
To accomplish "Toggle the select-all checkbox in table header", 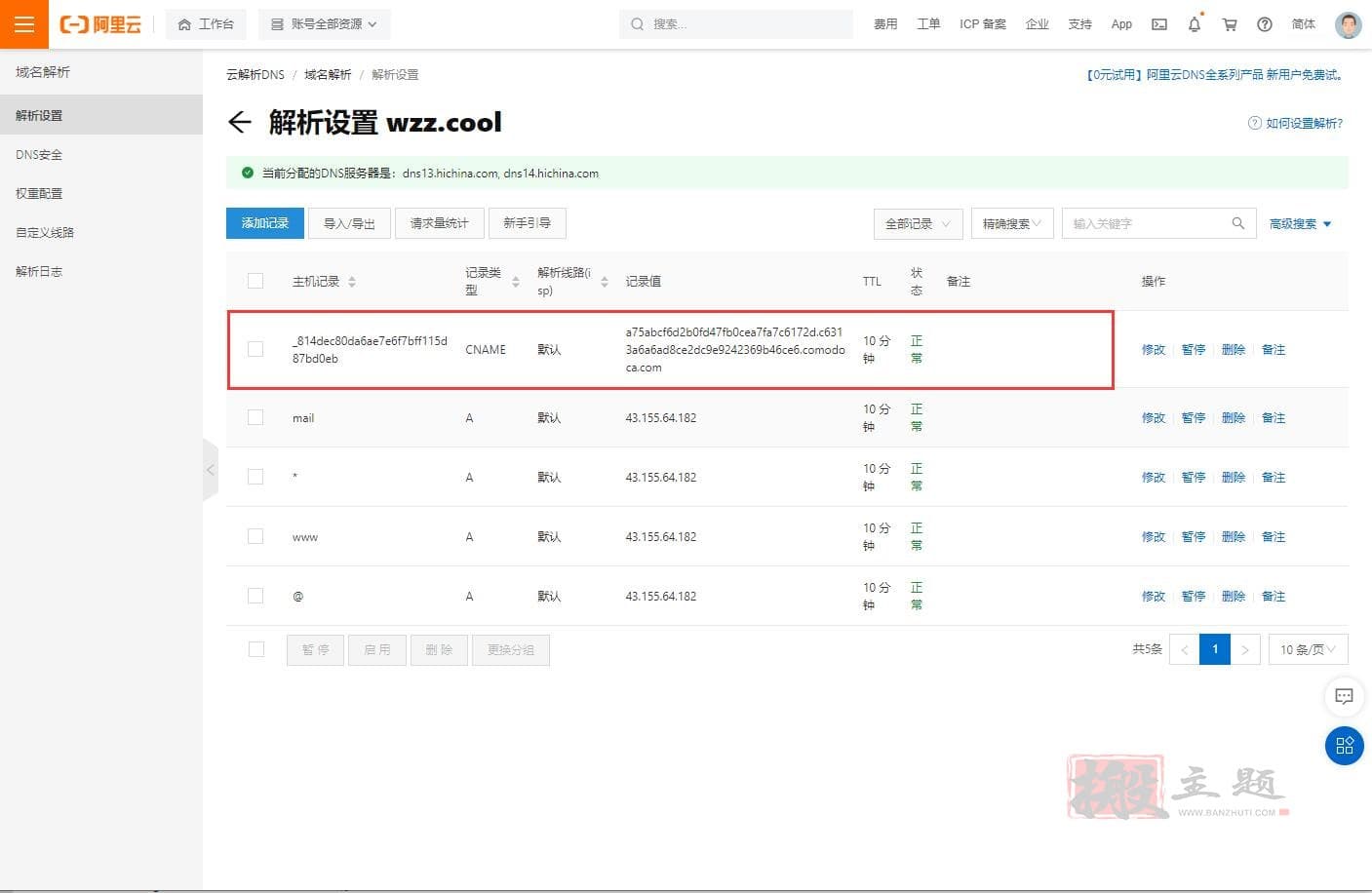I will [255, 281].
